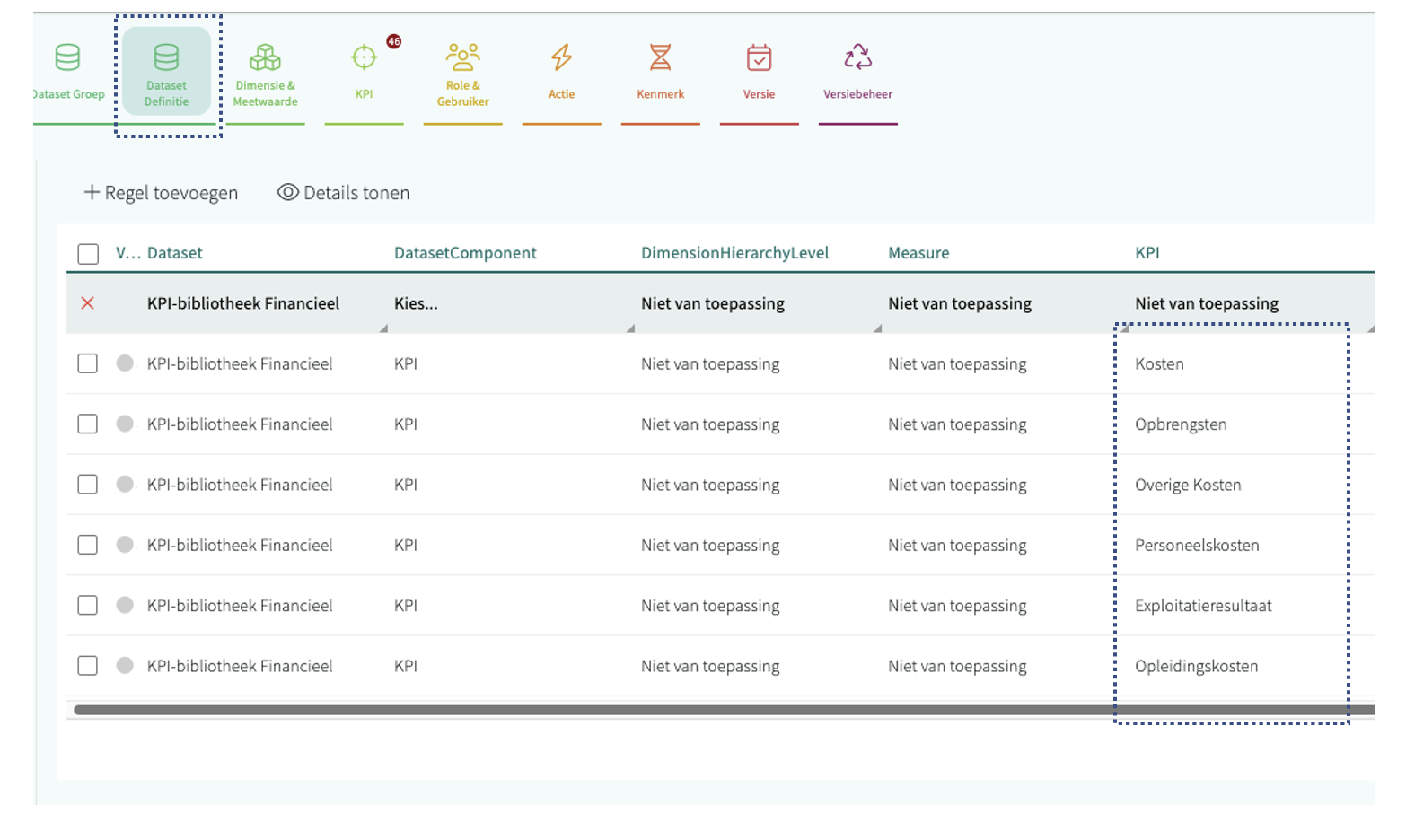The image size is (1406, 840).
Task: Select the Dataset Definitie icon
Action: [x=166, y=57]
